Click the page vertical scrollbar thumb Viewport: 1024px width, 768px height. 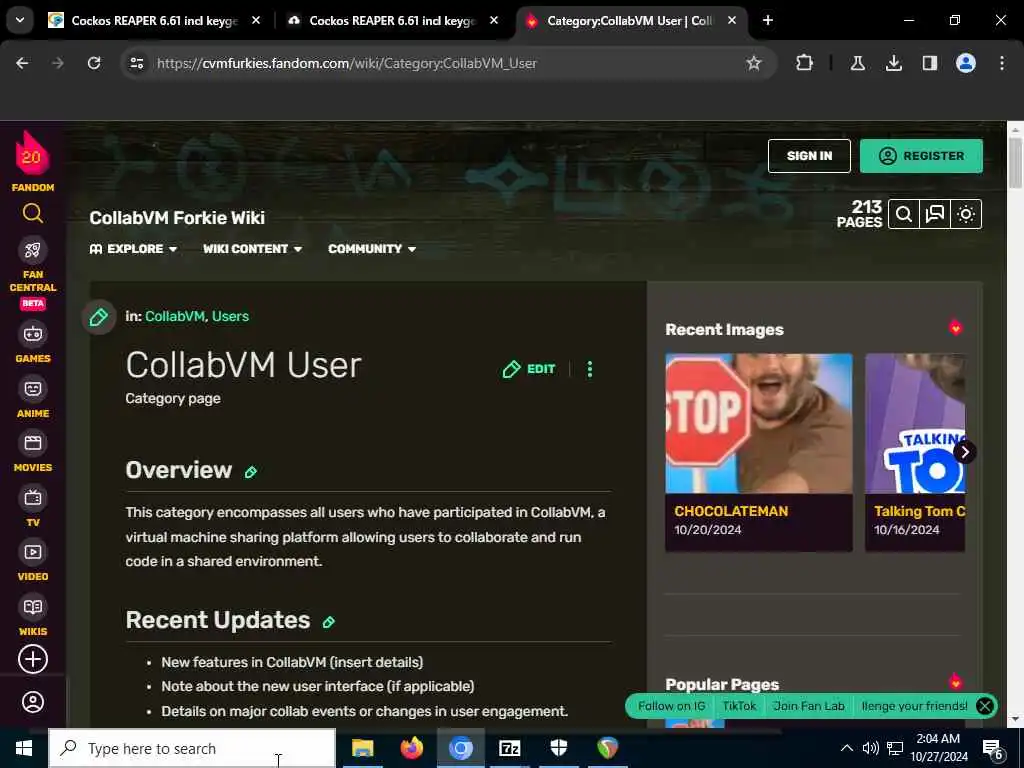coord(1015,163)
